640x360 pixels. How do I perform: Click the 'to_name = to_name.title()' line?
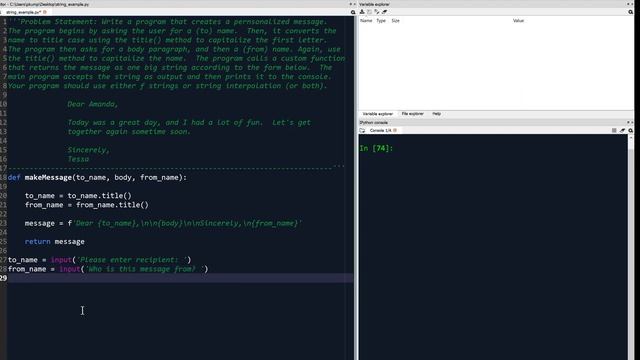(x=78, y=196)
